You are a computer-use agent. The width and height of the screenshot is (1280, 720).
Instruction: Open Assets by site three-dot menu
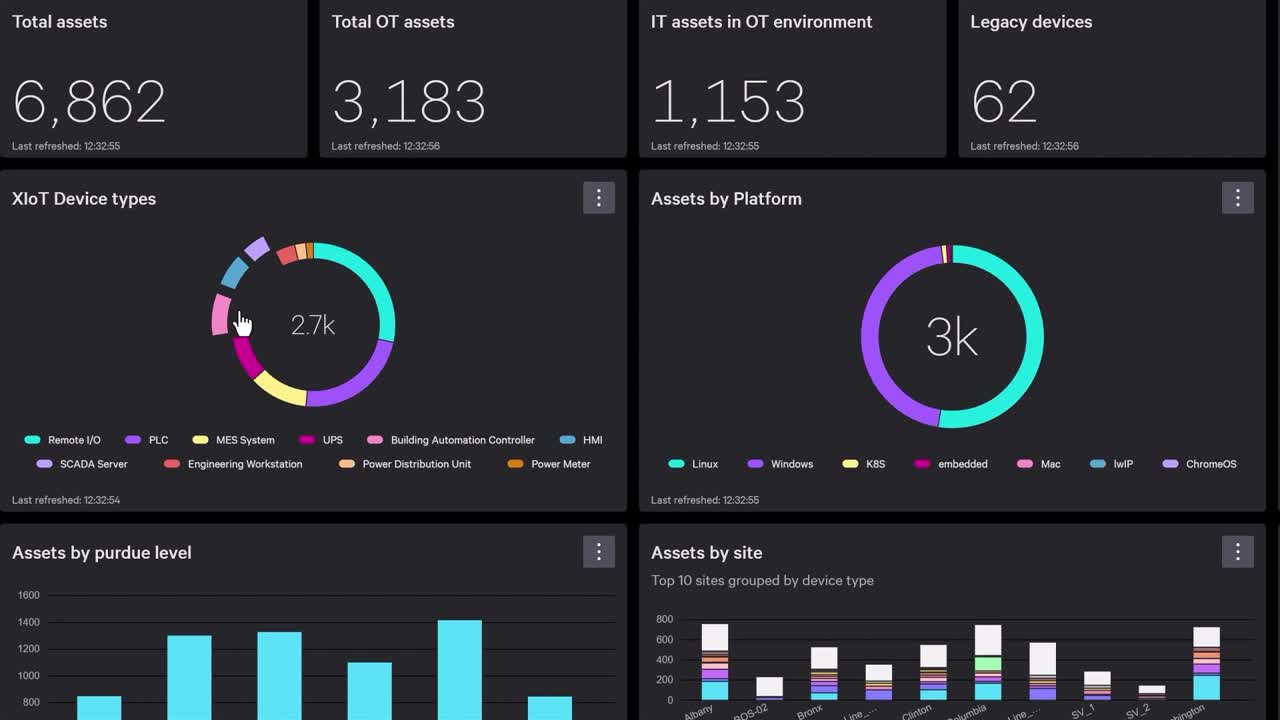(1237, 552)
